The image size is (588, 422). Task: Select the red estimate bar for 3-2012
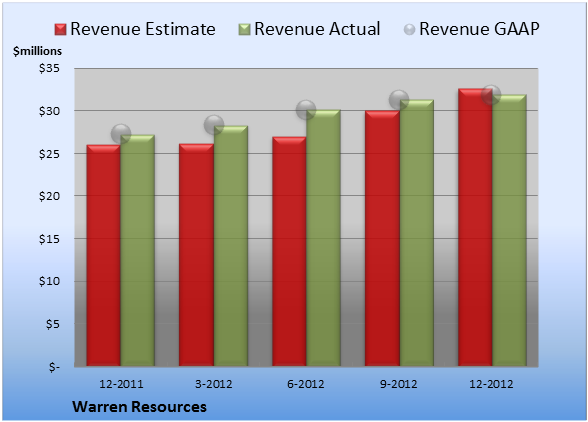click(x=196, y=255)
